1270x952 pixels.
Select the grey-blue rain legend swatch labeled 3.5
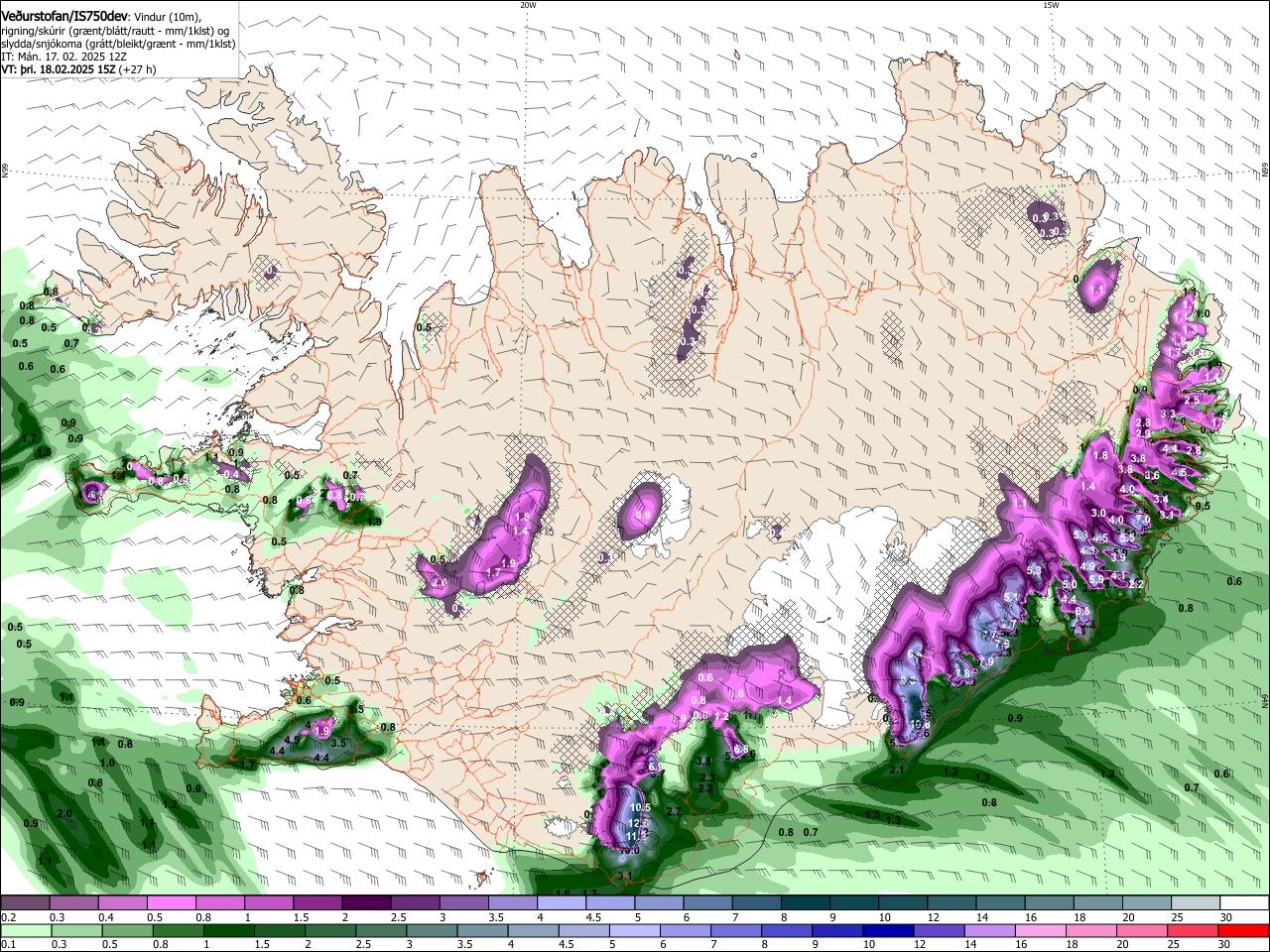(x=483, y=930)
